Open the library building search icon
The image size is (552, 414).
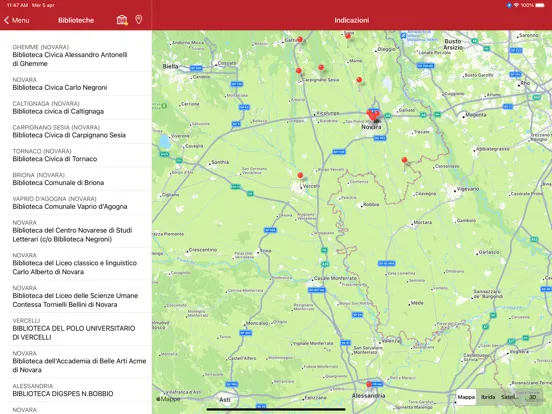tap(122, 20)
